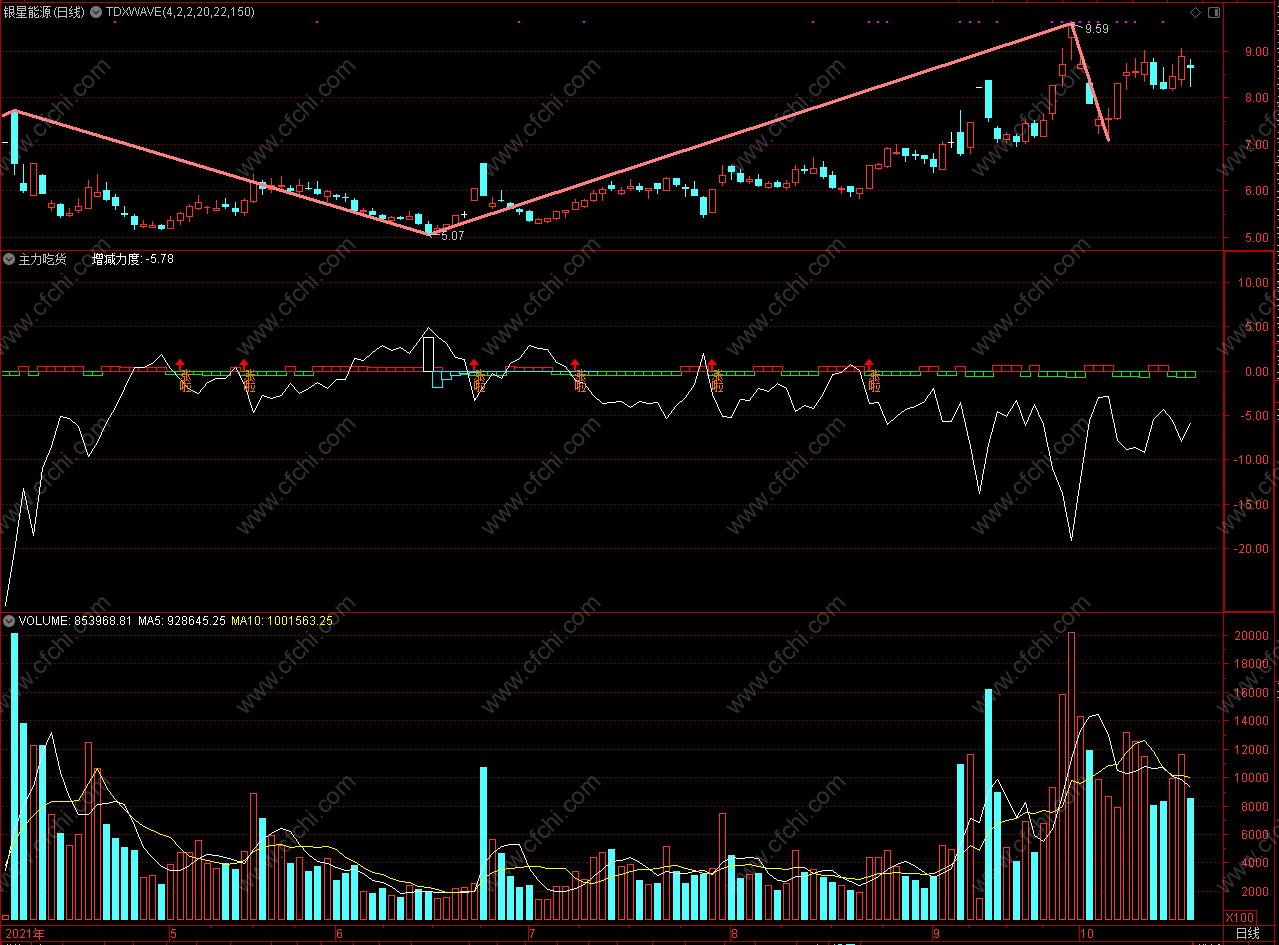
Task: Click the 主力吃货 indicator name
Action: click(x=43, y=259)
